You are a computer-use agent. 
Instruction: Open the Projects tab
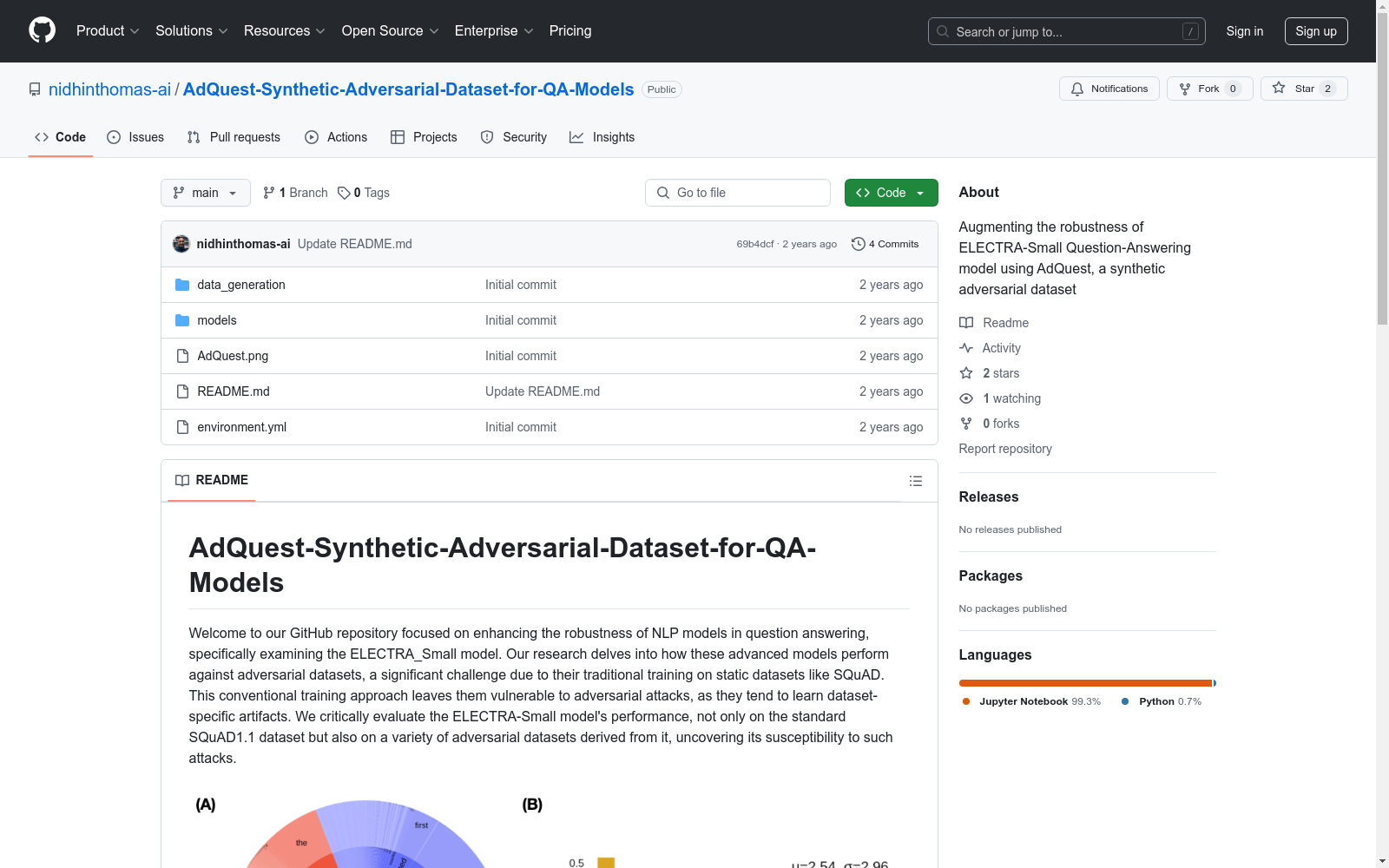click(x=424, y=137)
